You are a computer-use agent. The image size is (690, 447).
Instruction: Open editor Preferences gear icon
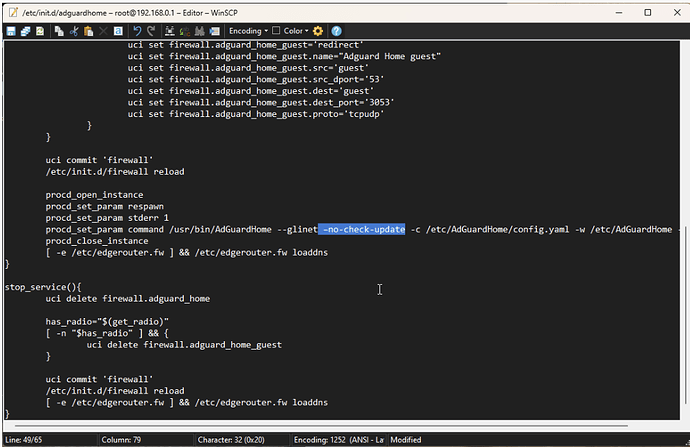tap(318, 31)
